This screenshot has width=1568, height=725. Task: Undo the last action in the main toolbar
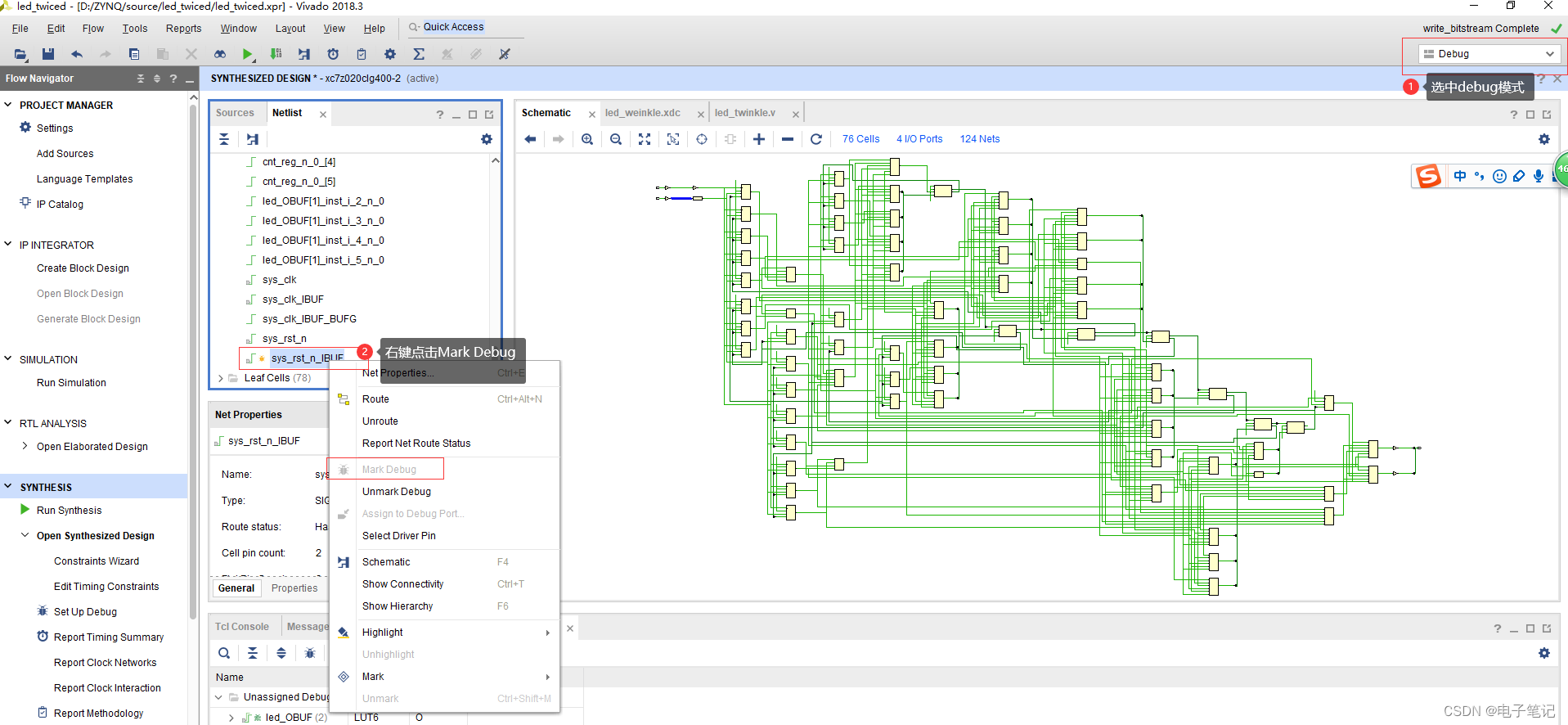tap(77, 54)
